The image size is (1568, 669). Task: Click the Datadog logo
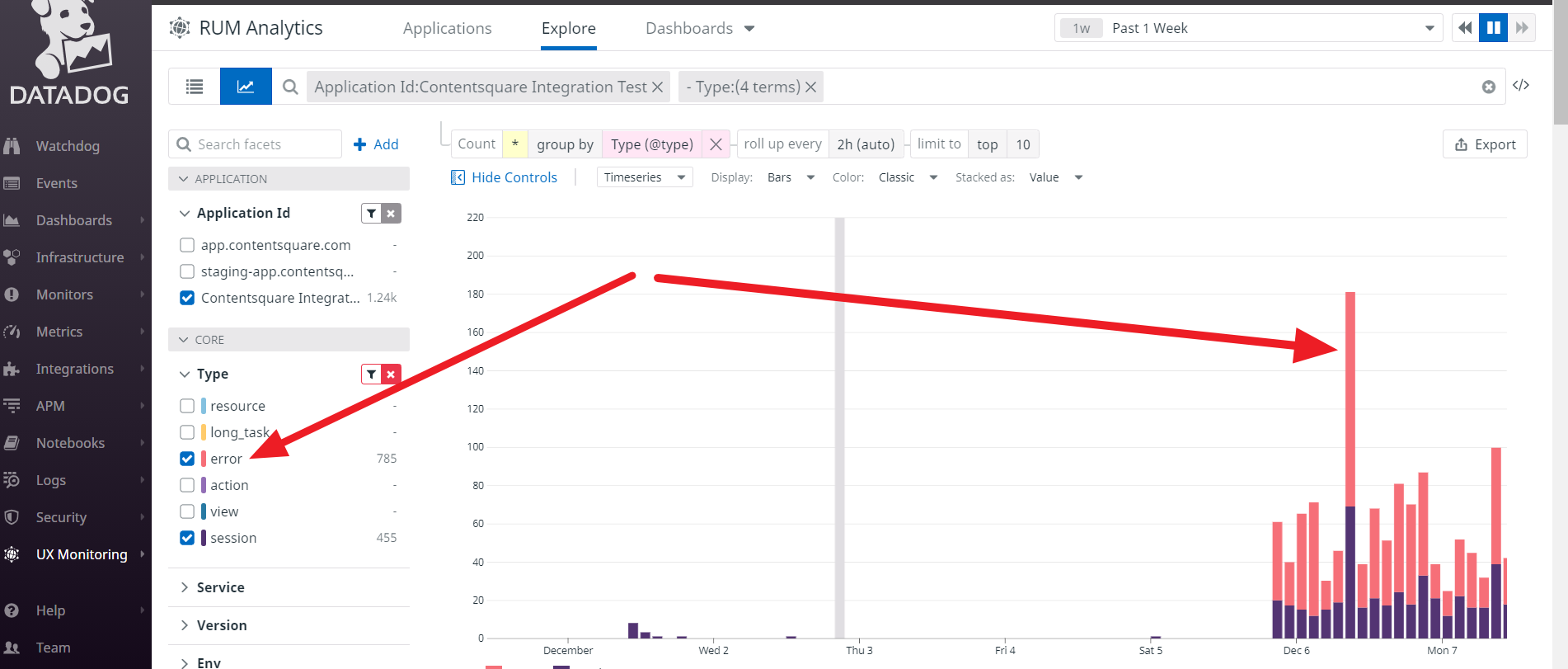70,53
